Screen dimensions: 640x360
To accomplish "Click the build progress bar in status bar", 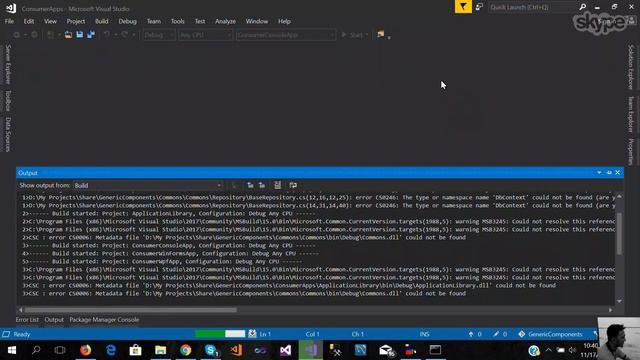I will pos(220,334).
